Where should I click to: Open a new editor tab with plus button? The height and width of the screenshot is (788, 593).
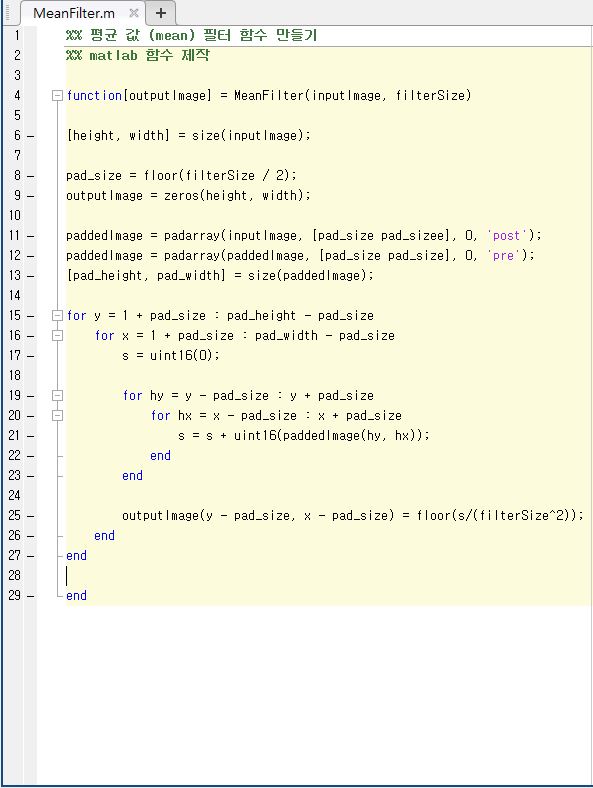[161, 13]
